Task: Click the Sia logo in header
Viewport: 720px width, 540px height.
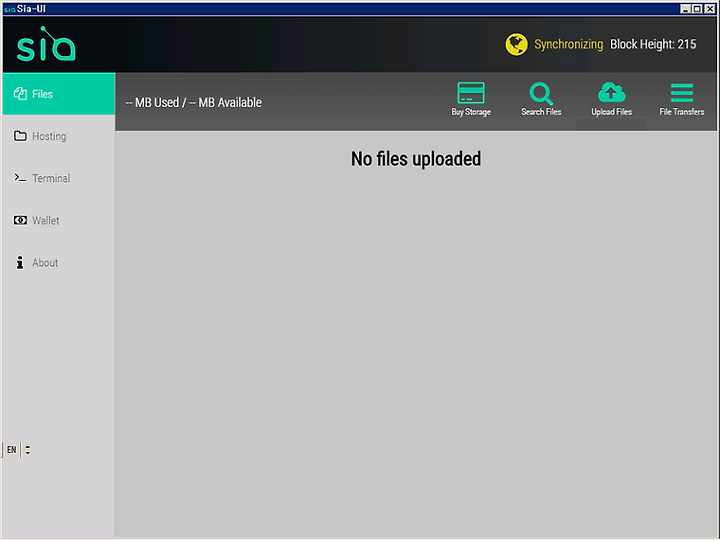Action: (x=46, y=44)
